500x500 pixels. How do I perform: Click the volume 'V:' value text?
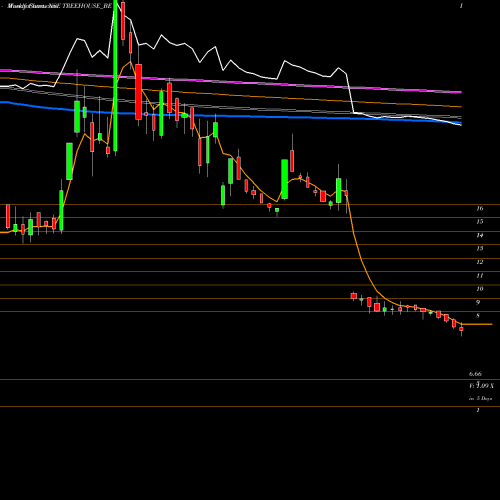[x=482, y=386]
